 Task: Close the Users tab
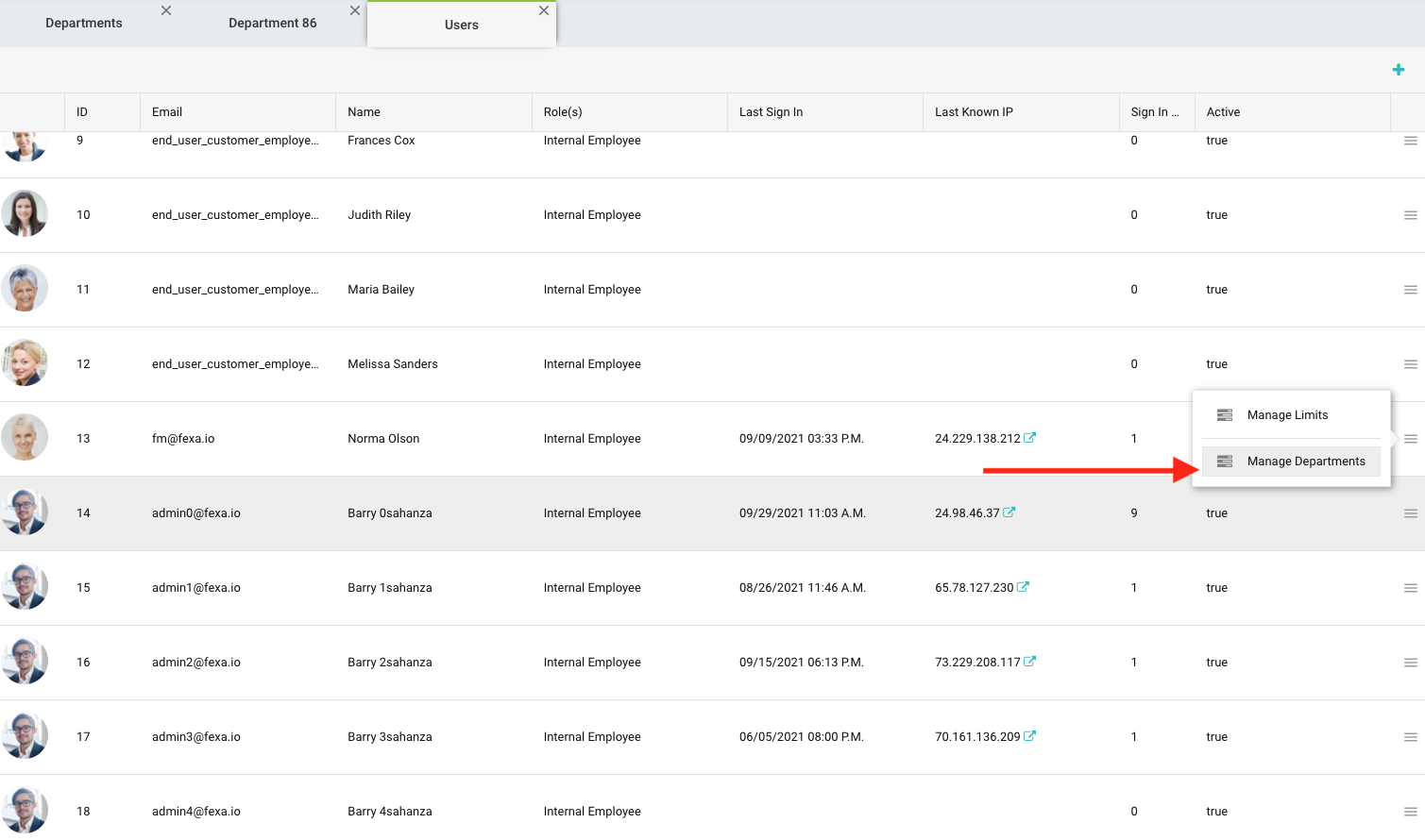544,10
